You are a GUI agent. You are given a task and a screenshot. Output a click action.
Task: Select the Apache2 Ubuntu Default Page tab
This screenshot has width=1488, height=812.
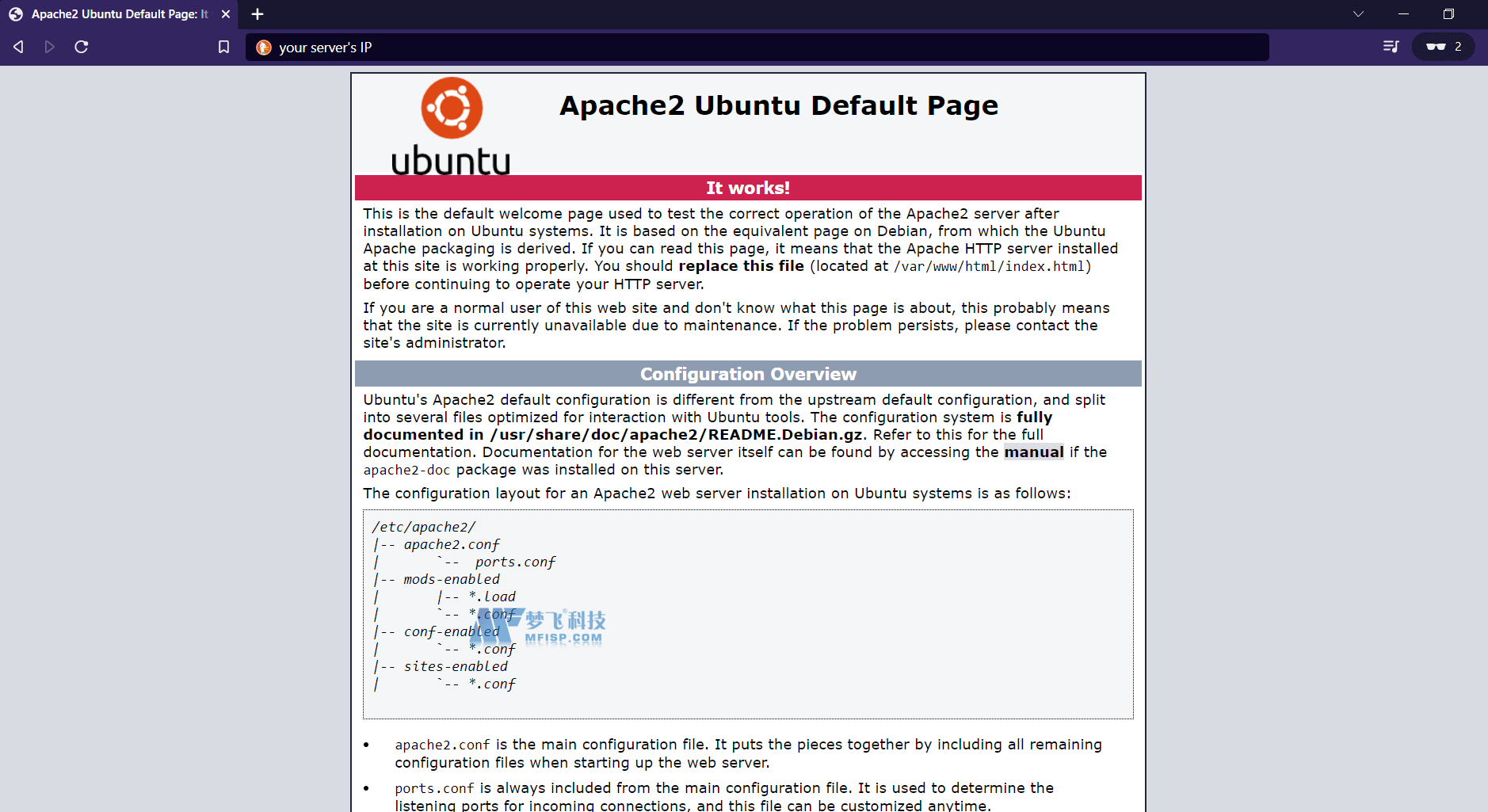point(119,14)
